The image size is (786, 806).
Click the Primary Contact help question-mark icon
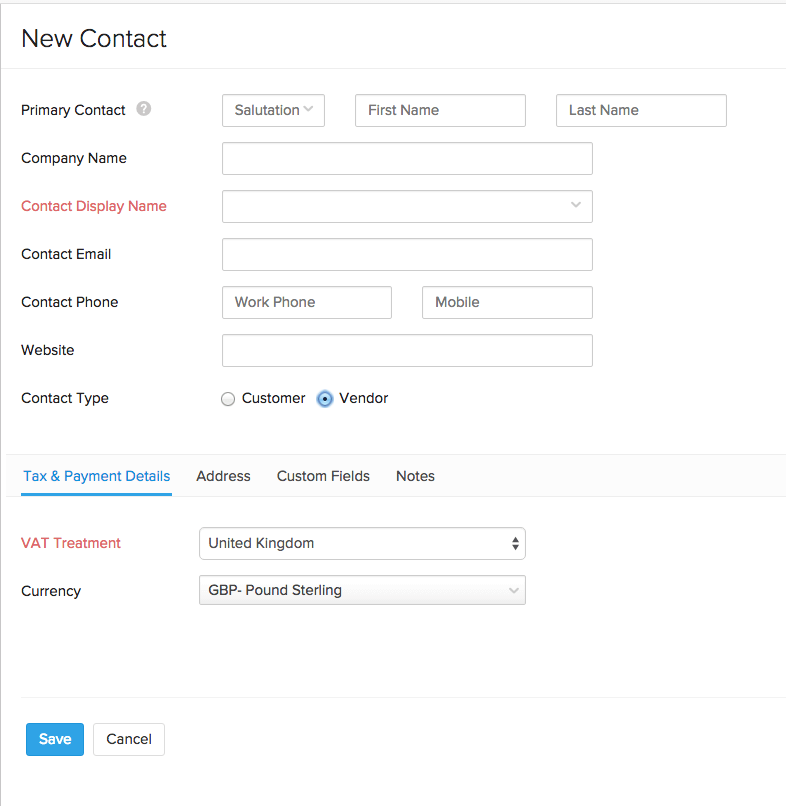point(144,109)
